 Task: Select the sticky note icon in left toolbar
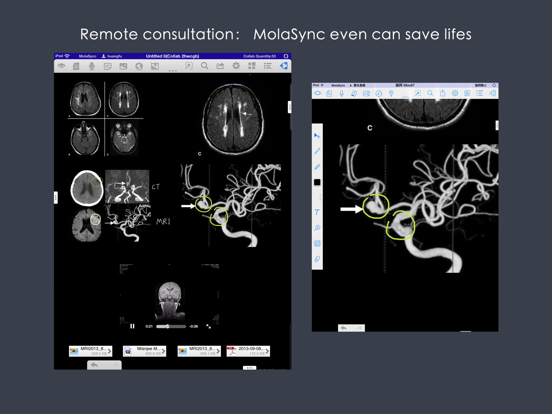pyautogui.click(x=107, y=66)
